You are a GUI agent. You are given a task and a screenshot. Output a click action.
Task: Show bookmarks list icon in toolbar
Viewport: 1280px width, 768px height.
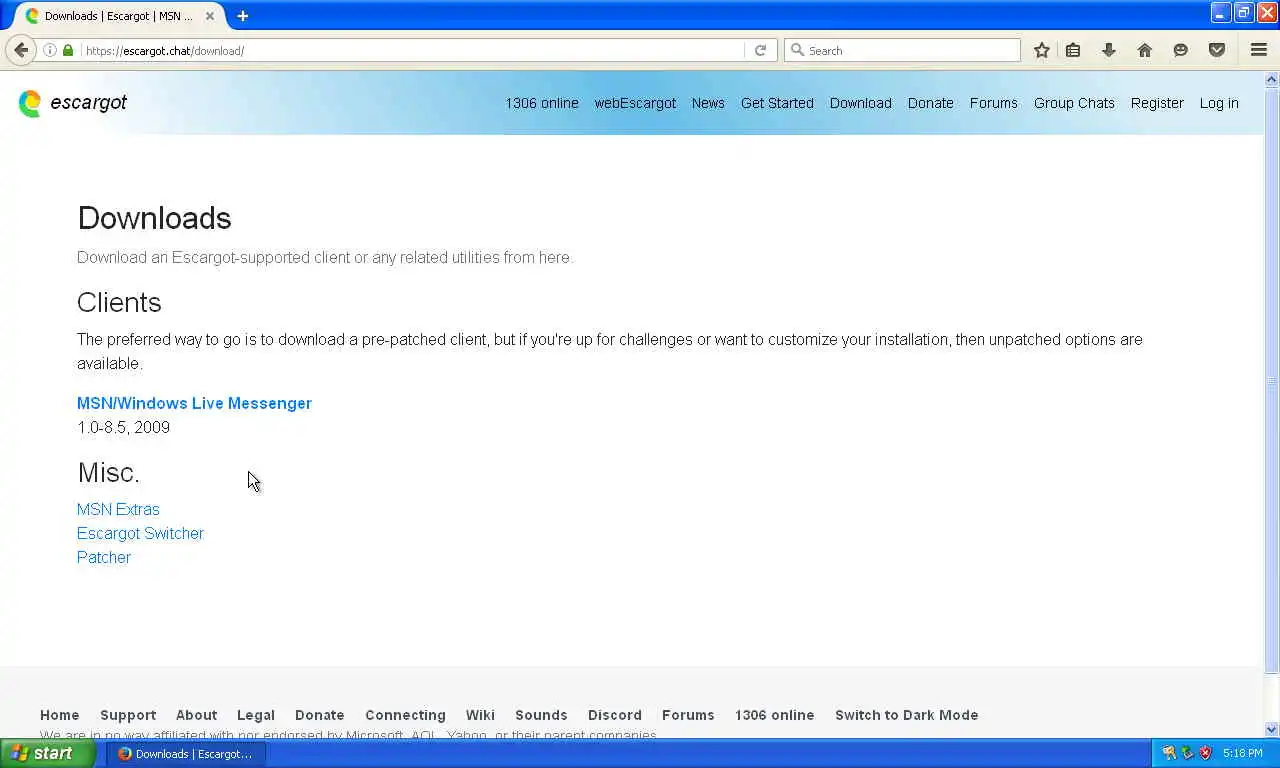[1073, 50]
